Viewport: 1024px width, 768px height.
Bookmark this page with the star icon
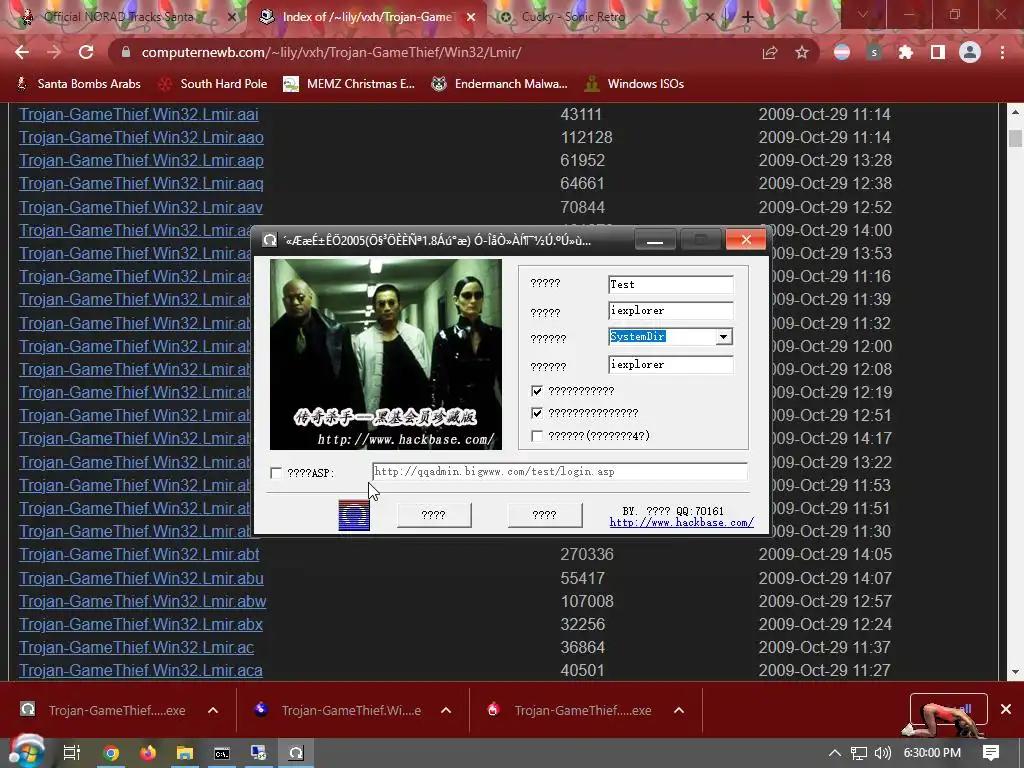click(x=802, y=52)
